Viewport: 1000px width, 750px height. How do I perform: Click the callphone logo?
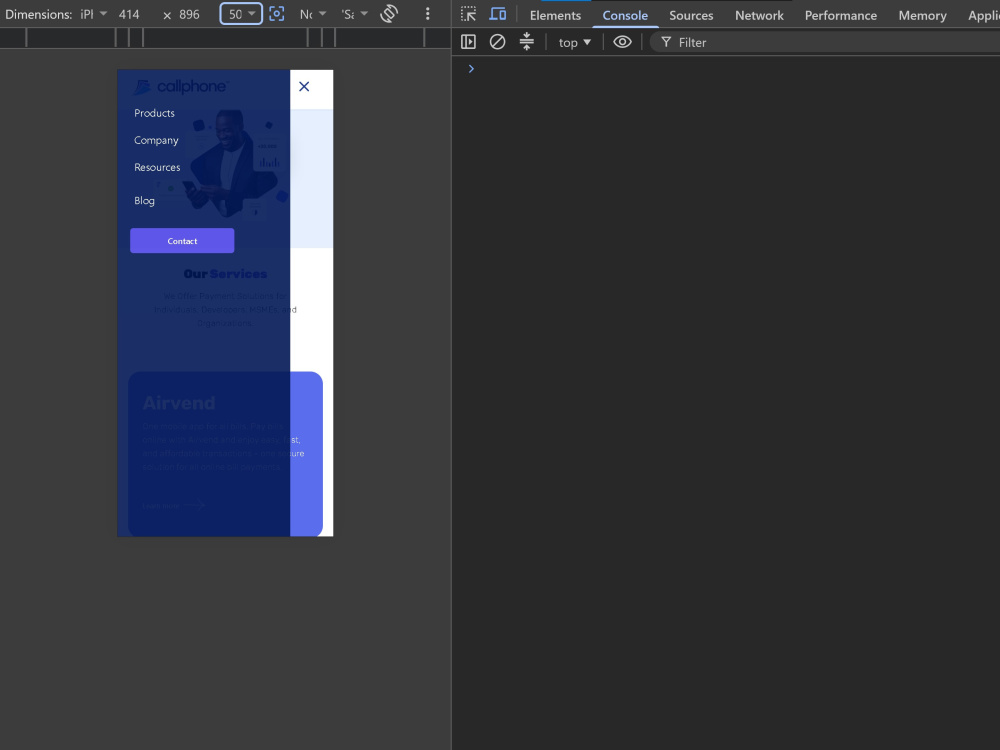[181, 87]
